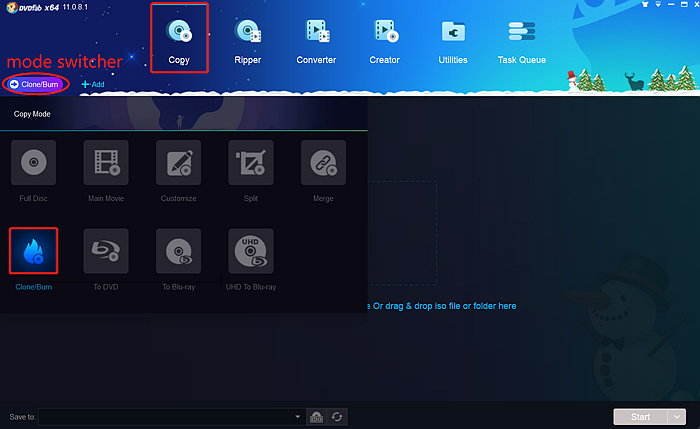Click the drag & drop ISO link
This screenshot has width=700, height=429.
(441, 306)
